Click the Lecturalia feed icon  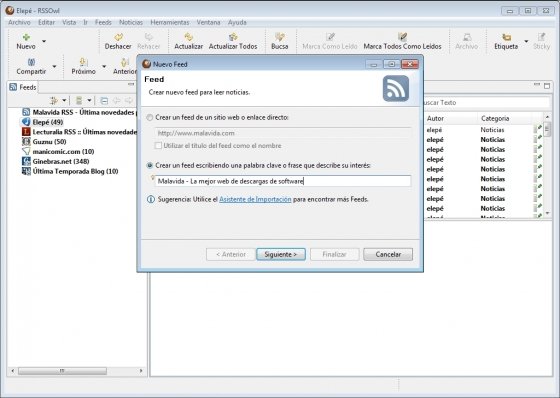pos(26,132)
